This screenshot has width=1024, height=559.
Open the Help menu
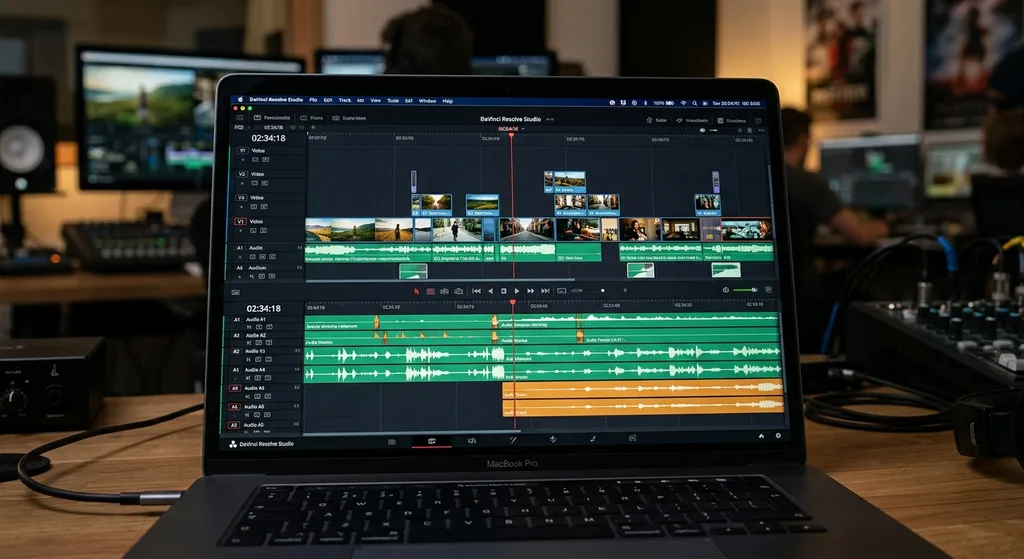(x=447, y=101)
